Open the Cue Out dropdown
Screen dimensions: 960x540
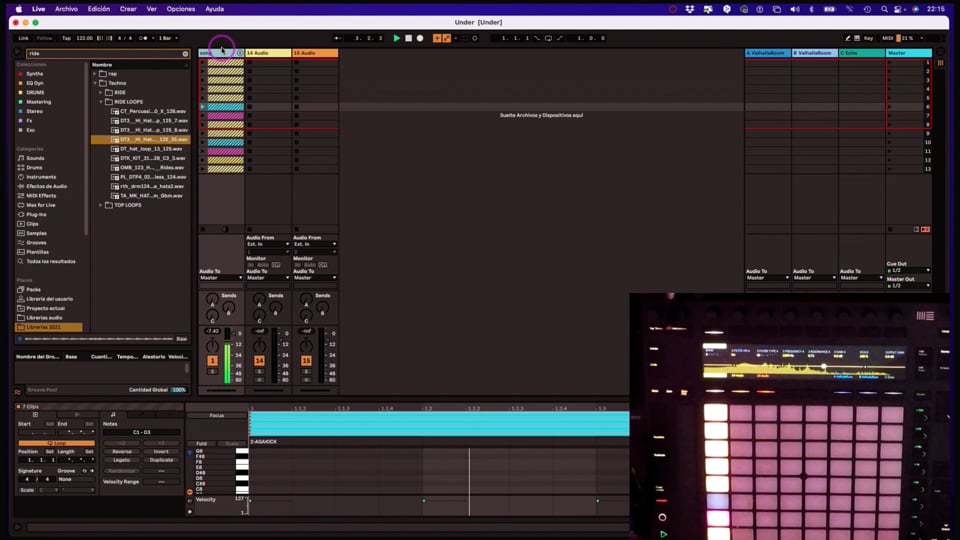tap(909, 271)
